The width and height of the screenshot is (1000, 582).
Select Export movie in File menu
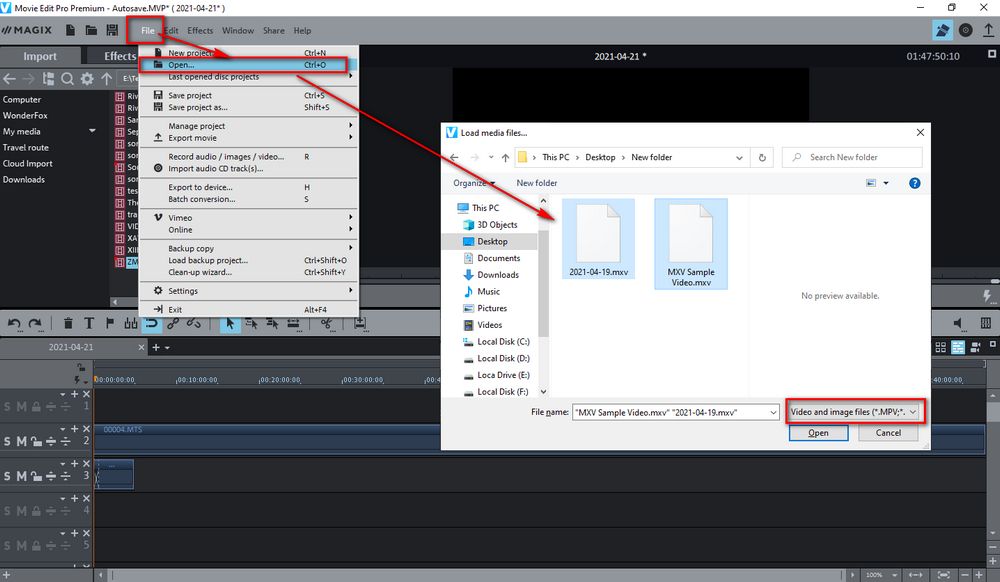248,138
